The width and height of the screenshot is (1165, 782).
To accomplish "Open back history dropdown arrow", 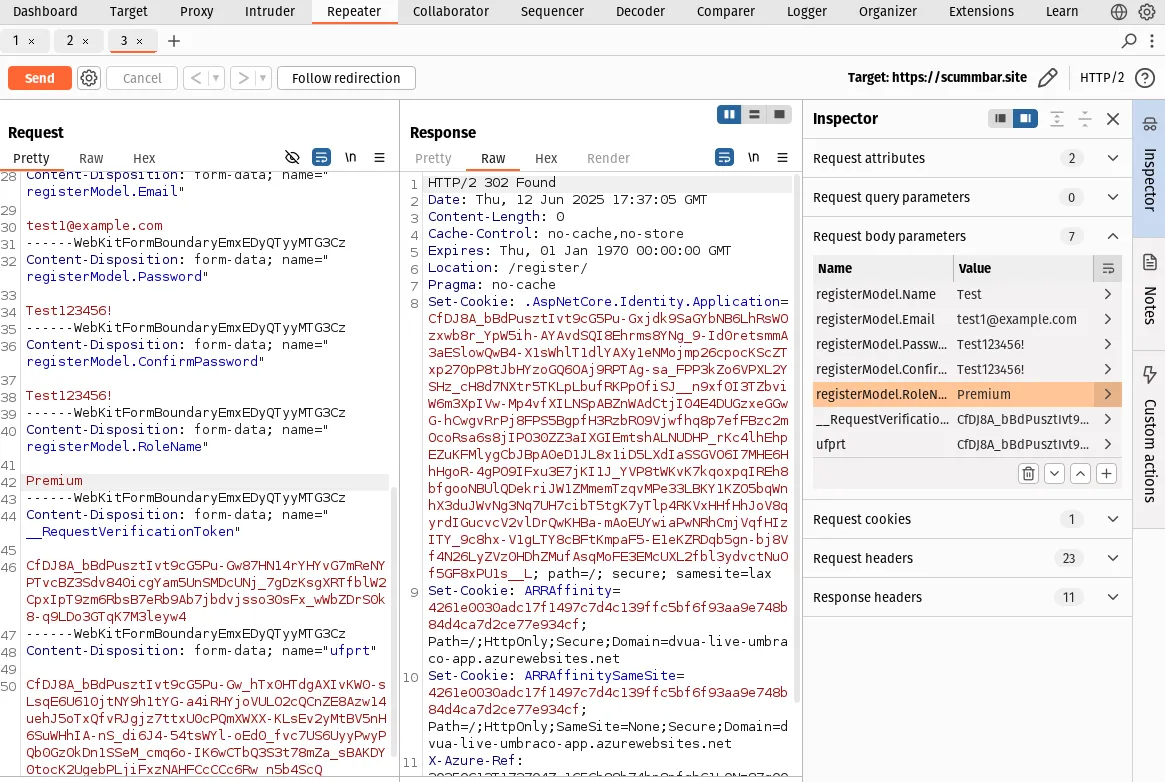I will click(215, 78).
